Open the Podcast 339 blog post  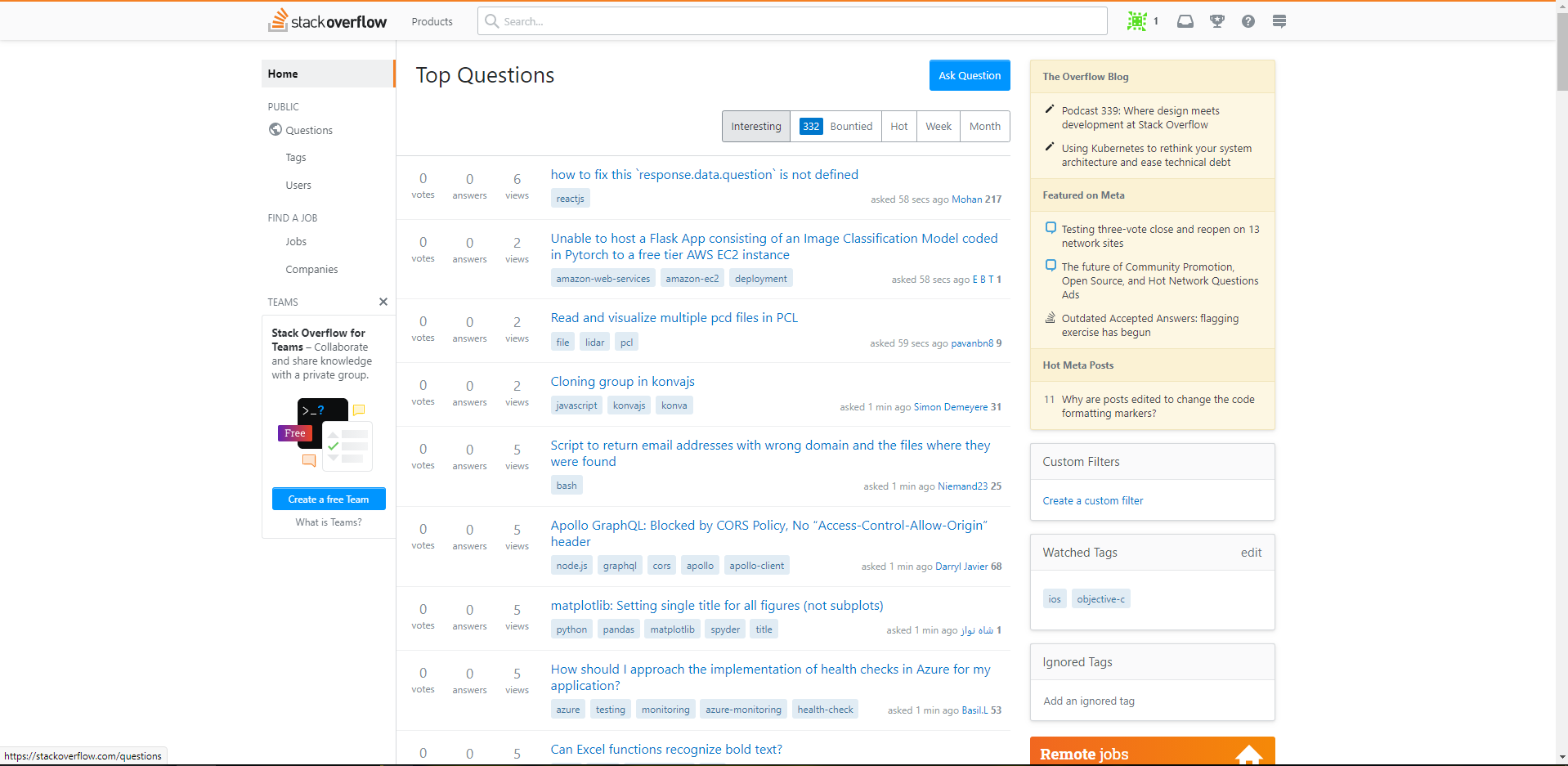click(1140, 118)
